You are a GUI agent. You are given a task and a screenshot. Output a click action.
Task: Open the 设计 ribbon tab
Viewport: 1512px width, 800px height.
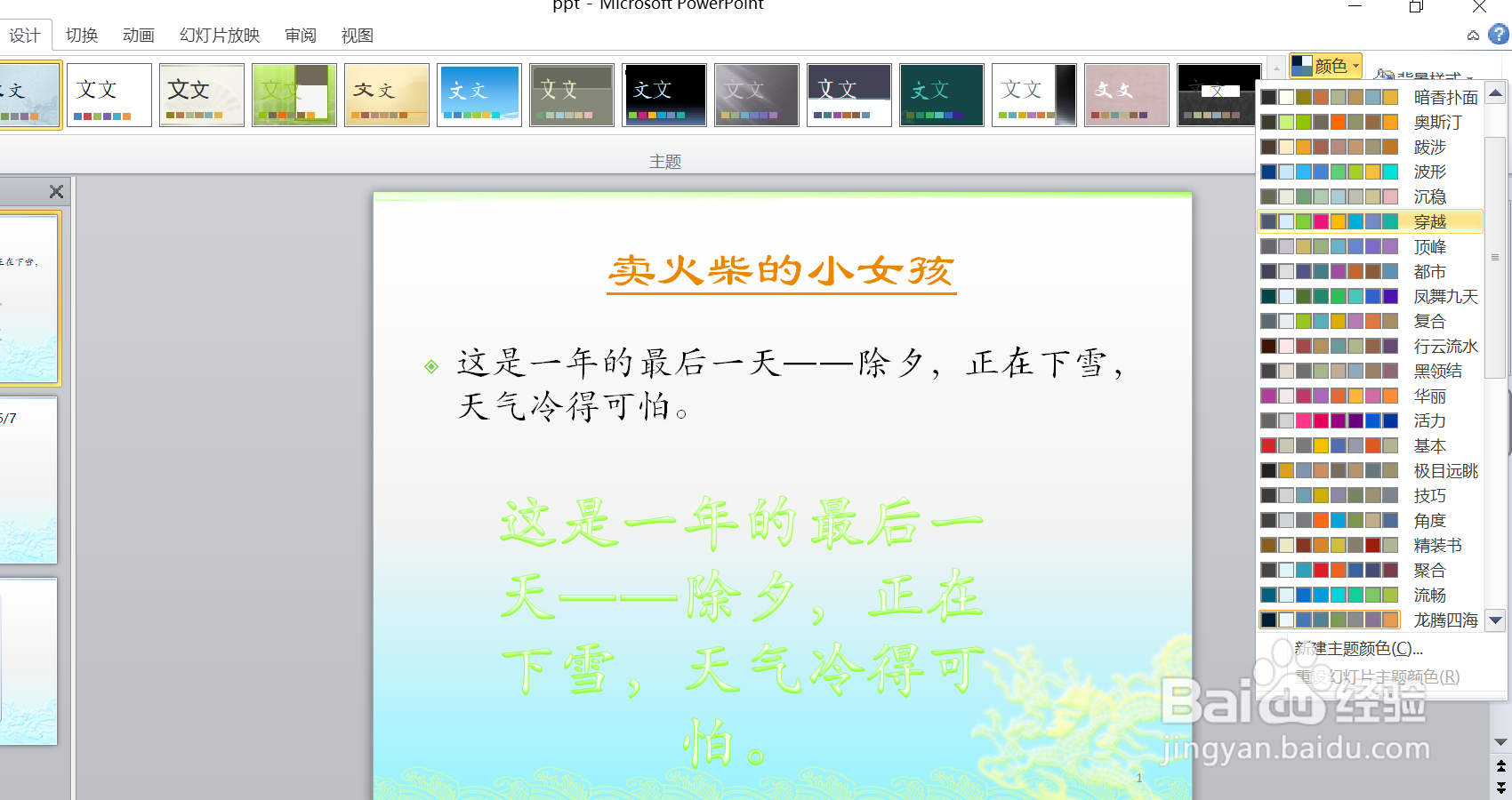coord(24,36)
